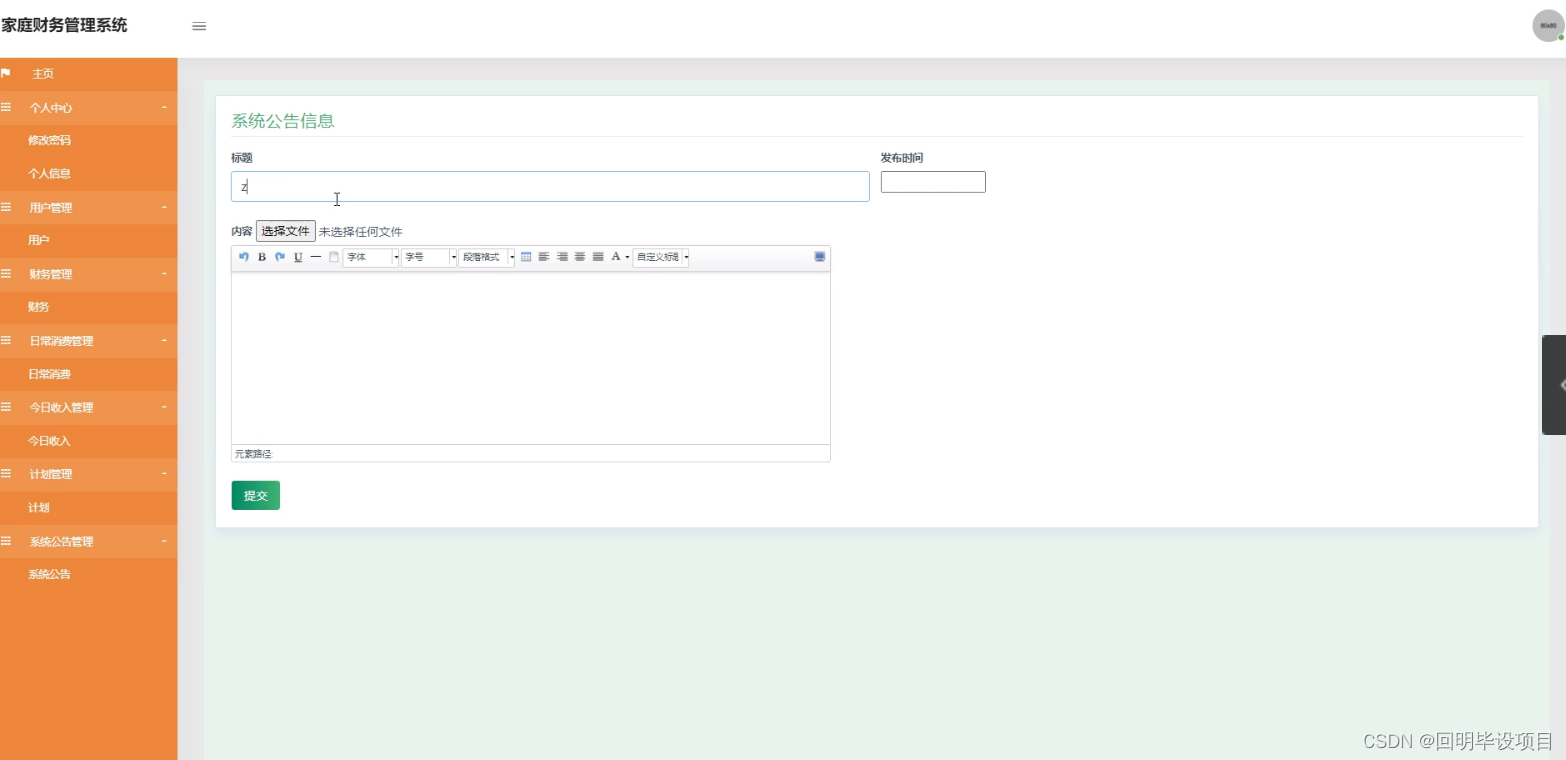This screenshot has height=760, width=1566.
Task: Open the insert table icon in the toolbar
Action: coord(526,257)
